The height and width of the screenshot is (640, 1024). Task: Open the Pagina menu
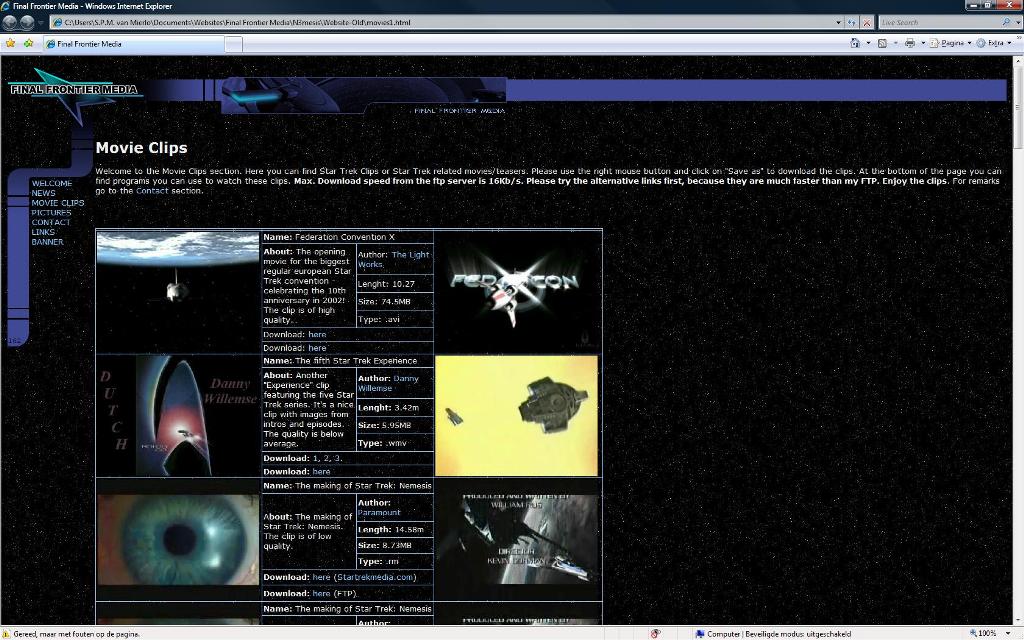point(950,43)
